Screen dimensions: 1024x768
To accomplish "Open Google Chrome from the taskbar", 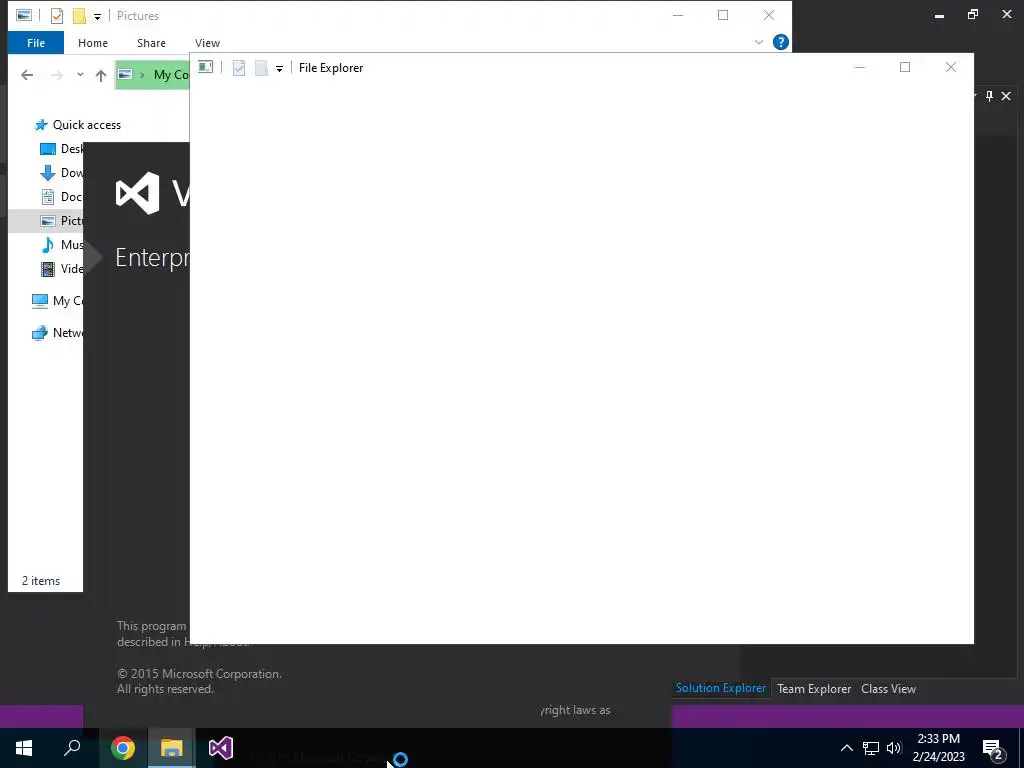I will [123, 748].
